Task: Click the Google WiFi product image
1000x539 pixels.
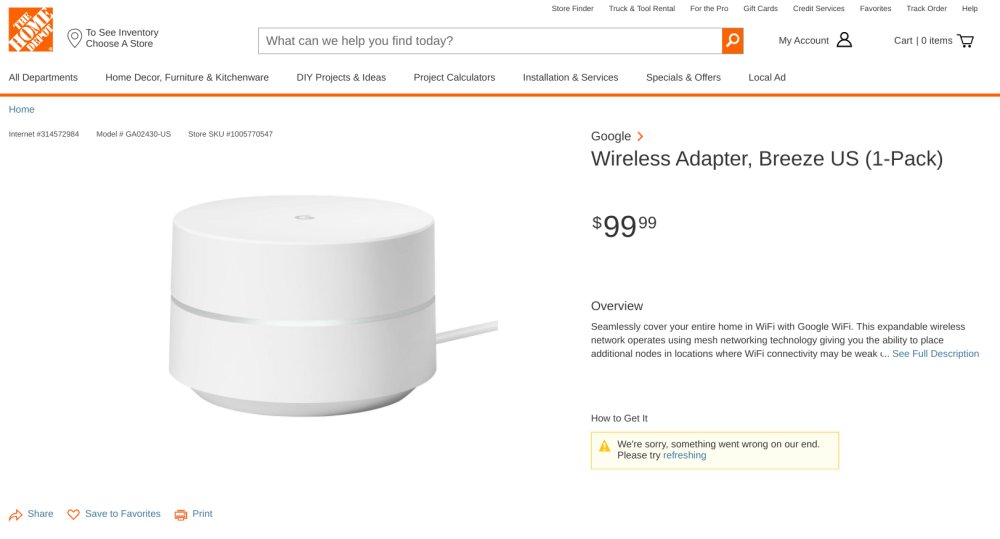Action: point(303,305)
